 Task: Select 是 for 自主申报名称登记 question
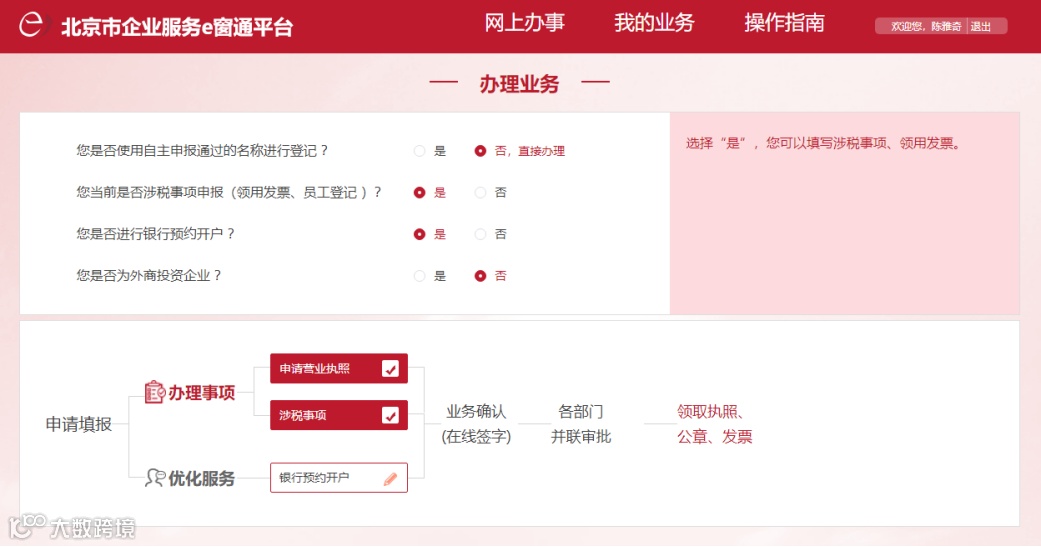[x=419, y=151]
